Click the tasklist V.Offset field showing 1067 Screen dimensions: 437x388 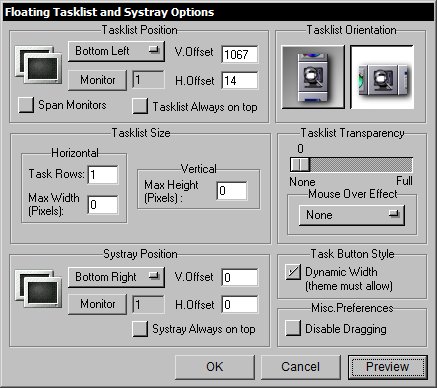pyautogui.click(x=240, y=54)
